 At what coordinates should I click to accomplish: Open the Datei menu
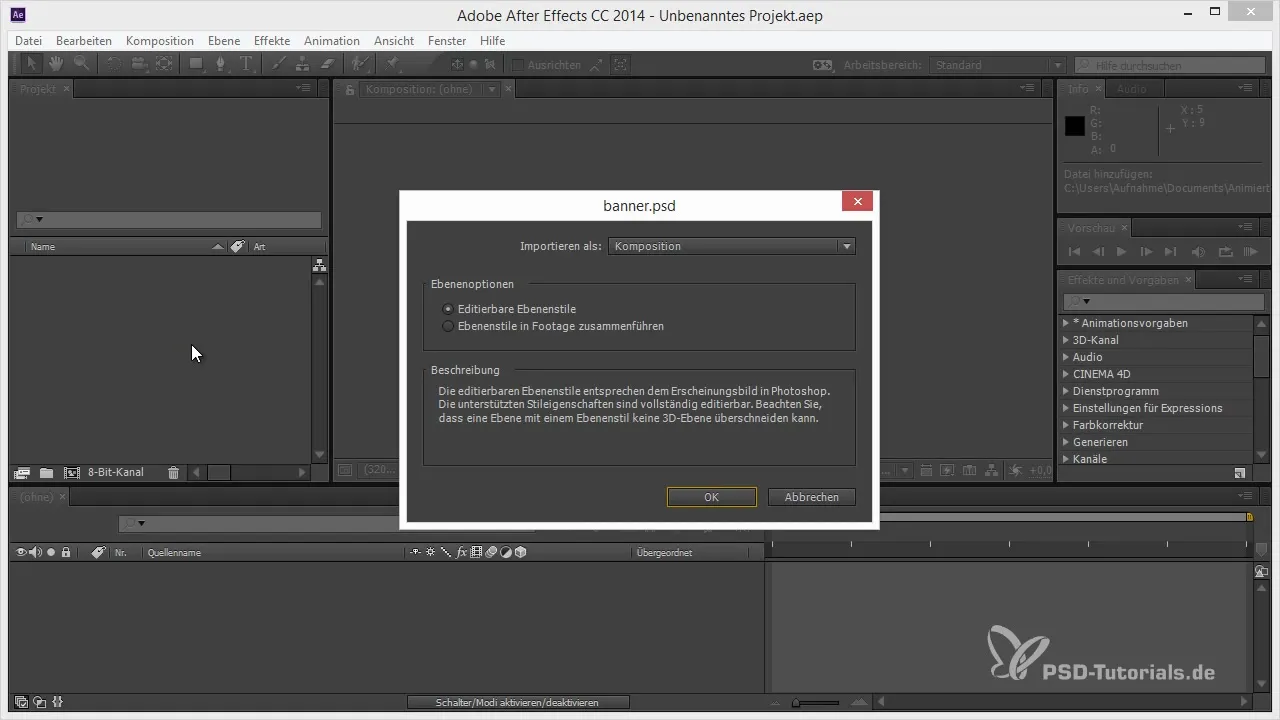coord(29,41)
